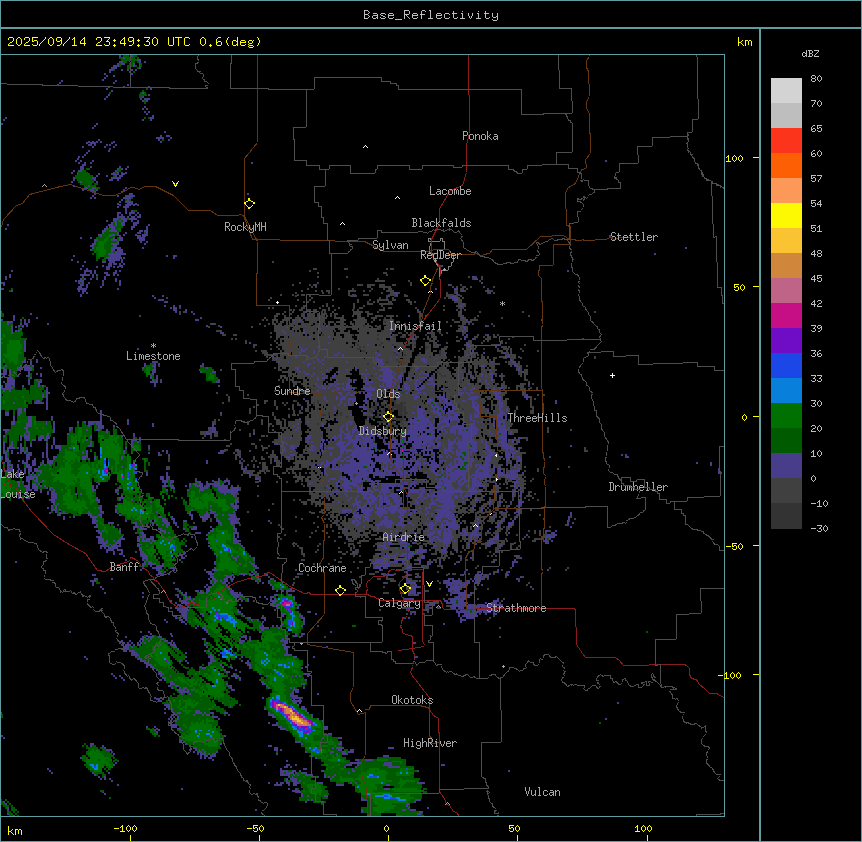
Task: Pick the magenta swatch in the dBZ legend
Action: tap(786, 315)
